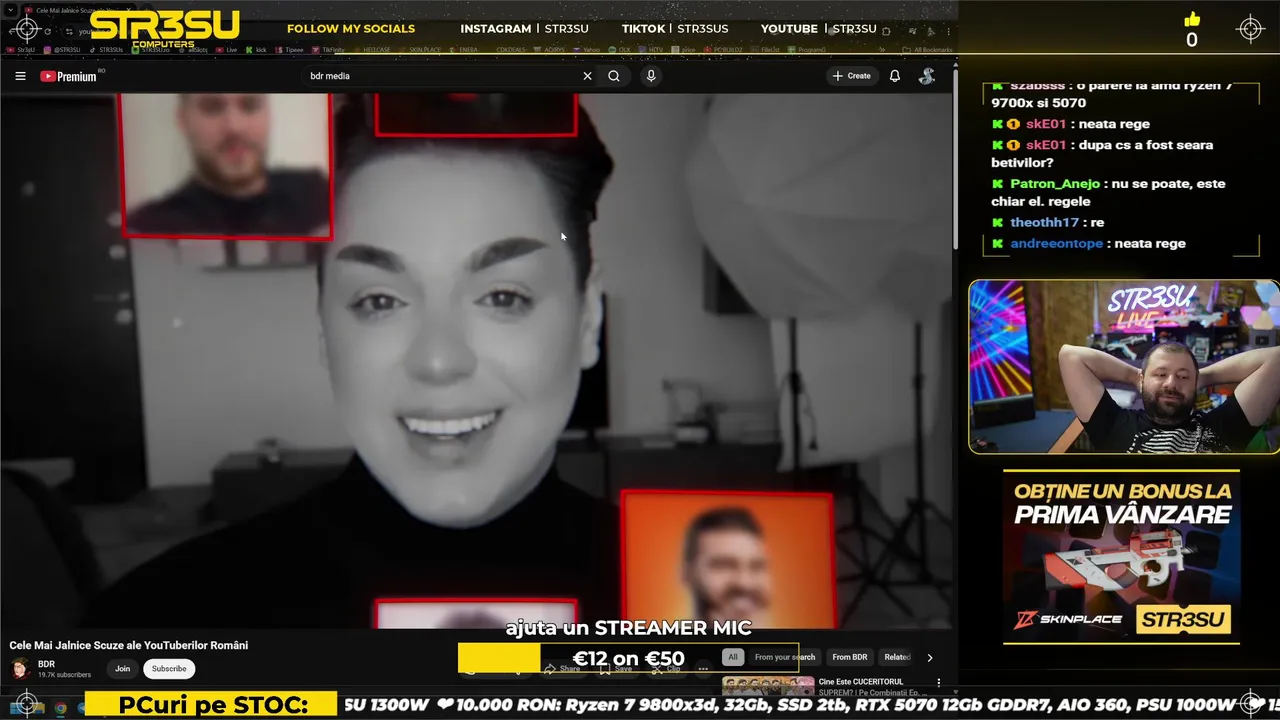Click chat username andreeontope
1280x720 pixels.
[x=1056, y=244]
